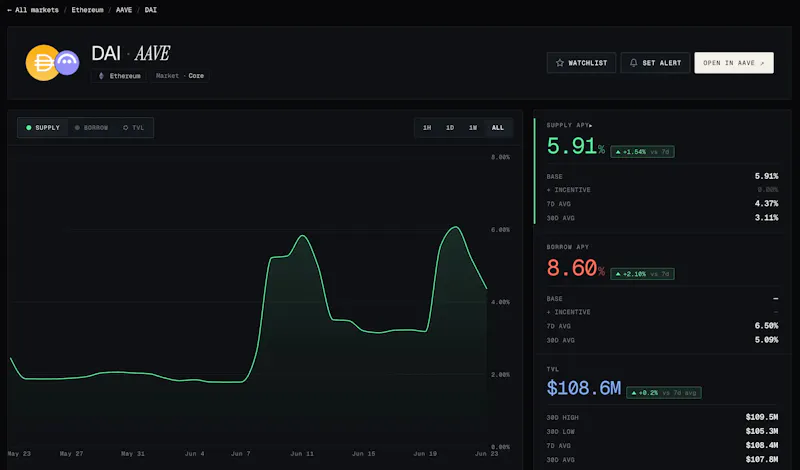Click the 2.00% y-axis label
This screenshot has height=470, width=800.
pyautogui.click(x=501, y=375)
